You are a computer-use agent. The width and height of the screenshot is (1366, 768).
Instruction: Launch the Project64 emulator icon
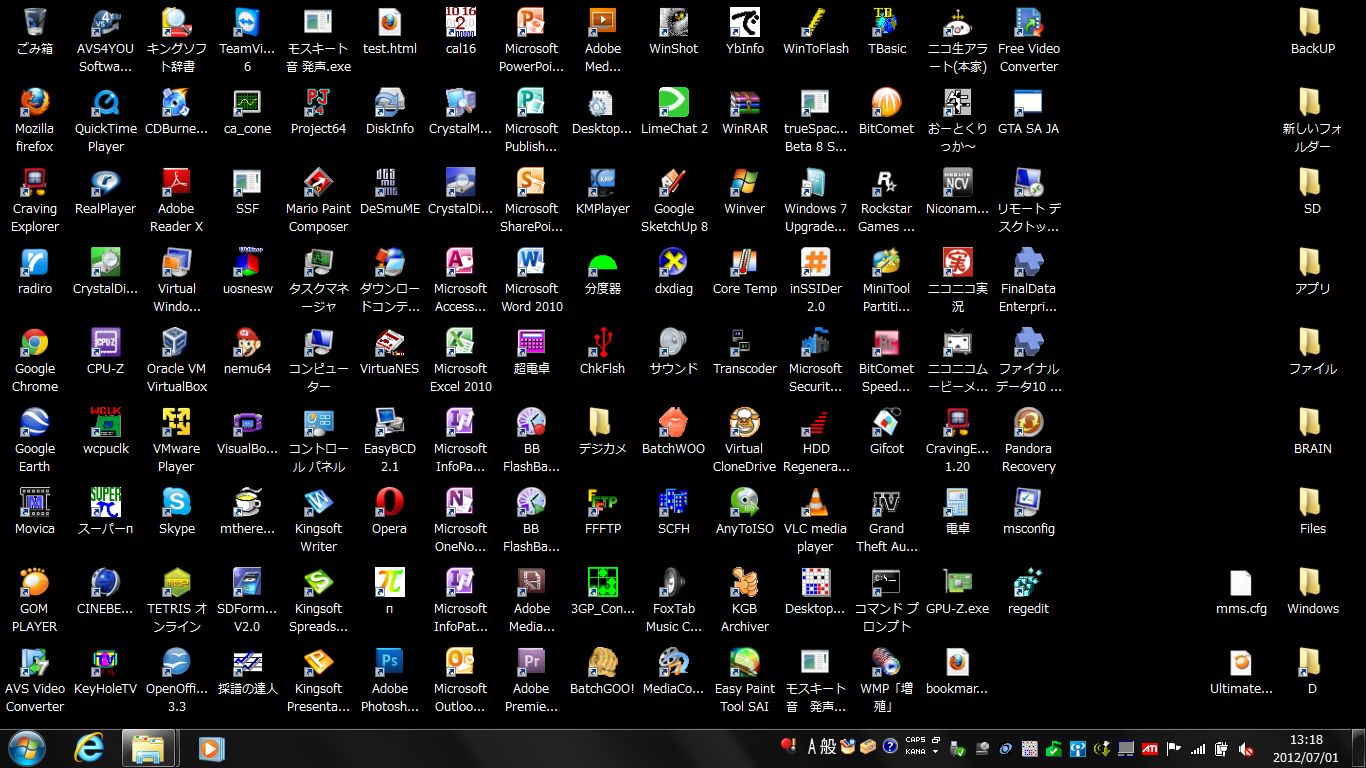coord(318,111)
